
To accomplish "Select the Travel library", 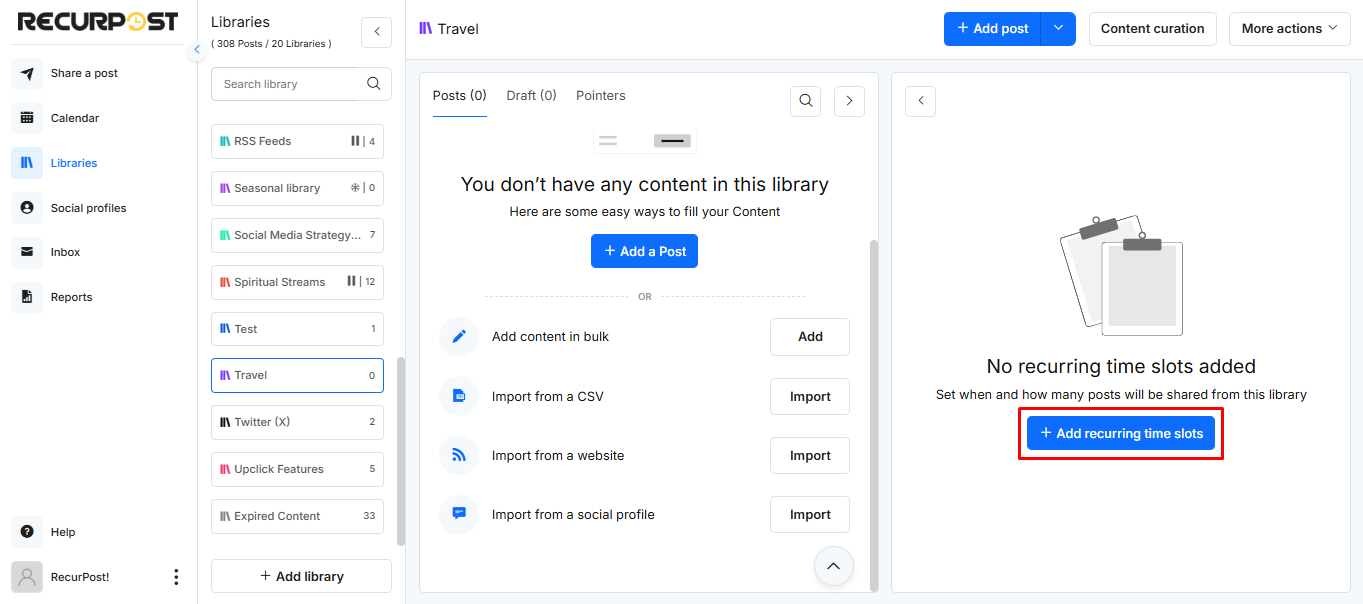I will [297, 375].
